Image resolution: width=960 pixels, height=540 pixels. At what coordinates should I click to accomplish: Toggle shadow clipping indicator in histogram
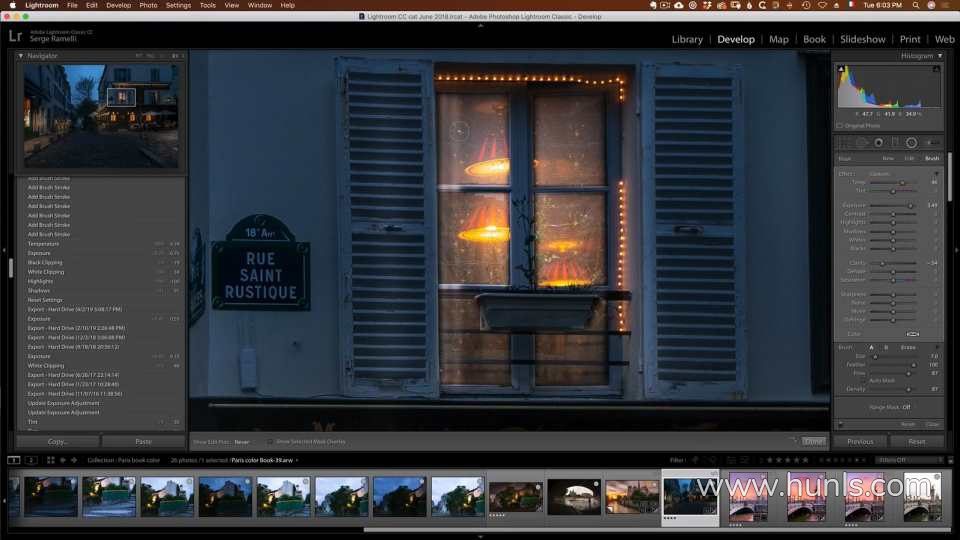click(x=841, y=69)
